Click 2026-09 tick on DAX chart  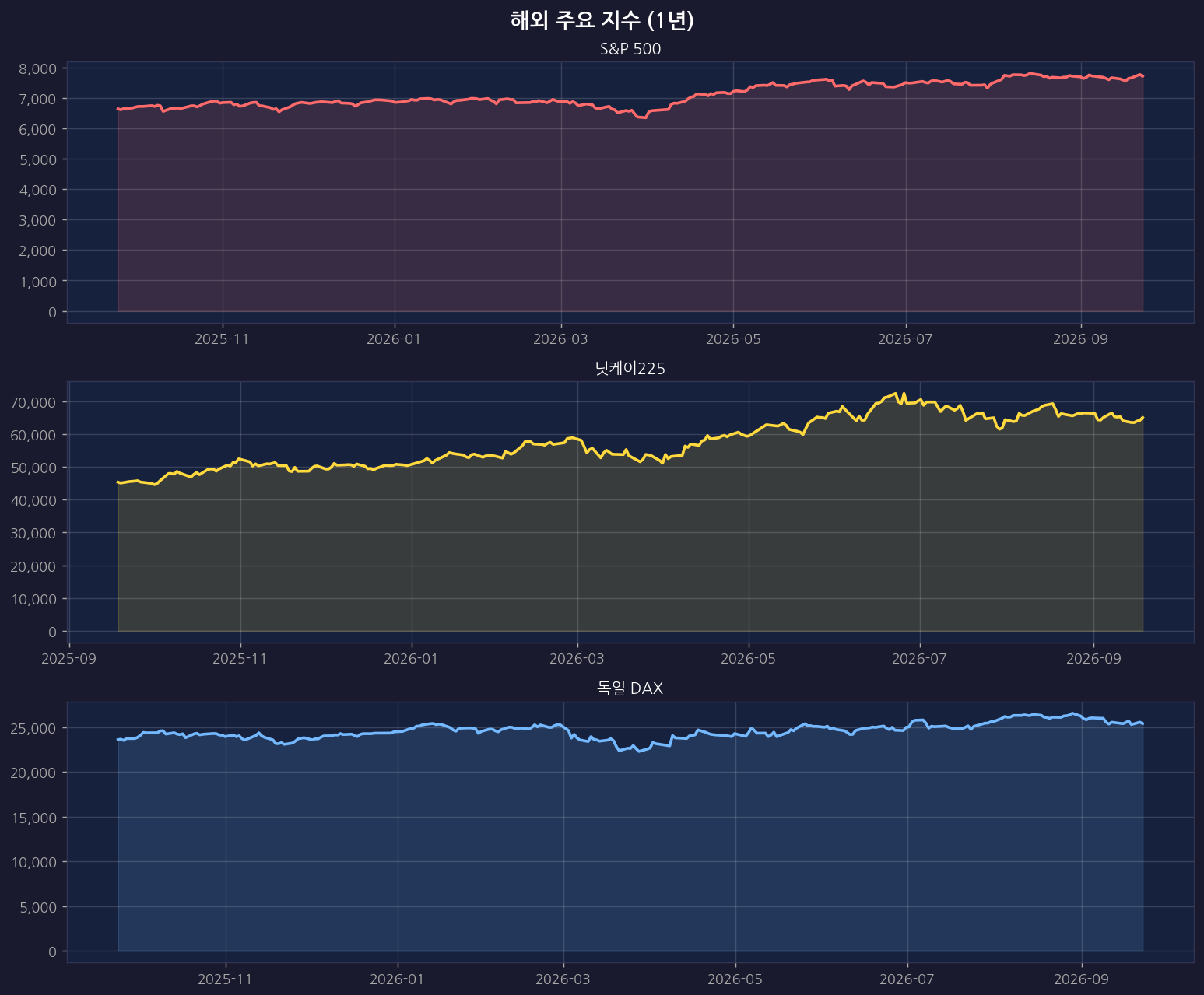point(1082,979)
